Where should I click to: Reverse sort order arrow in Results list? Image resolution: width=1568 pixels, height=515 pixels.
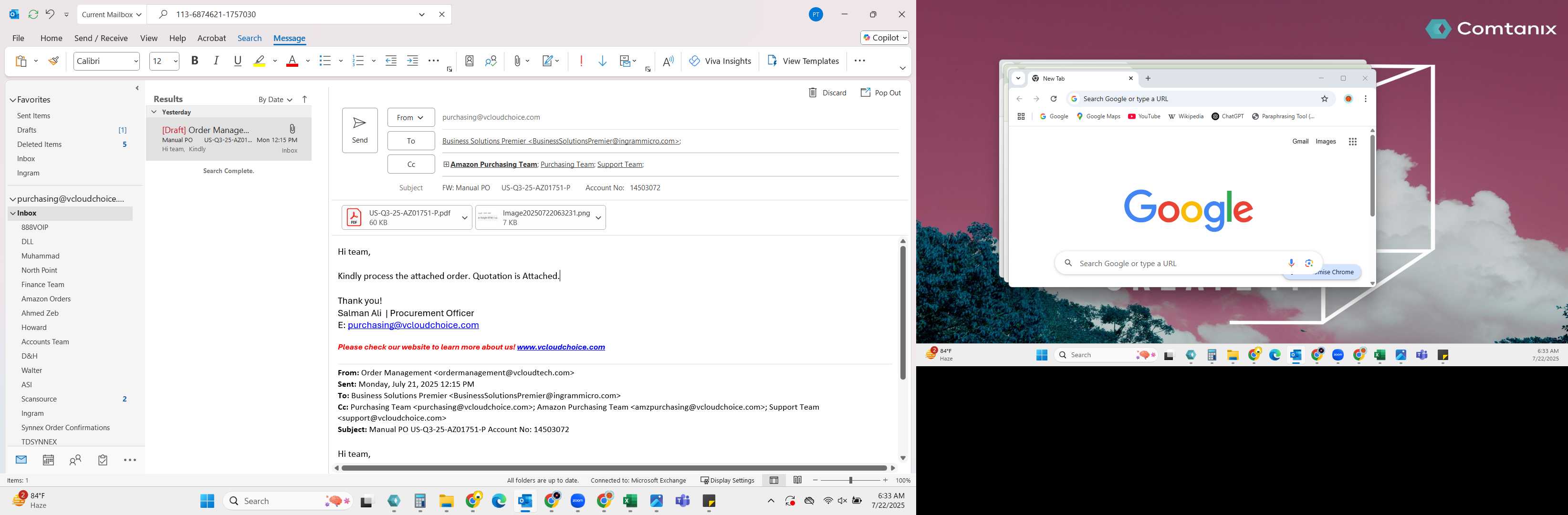click(305, 99)
